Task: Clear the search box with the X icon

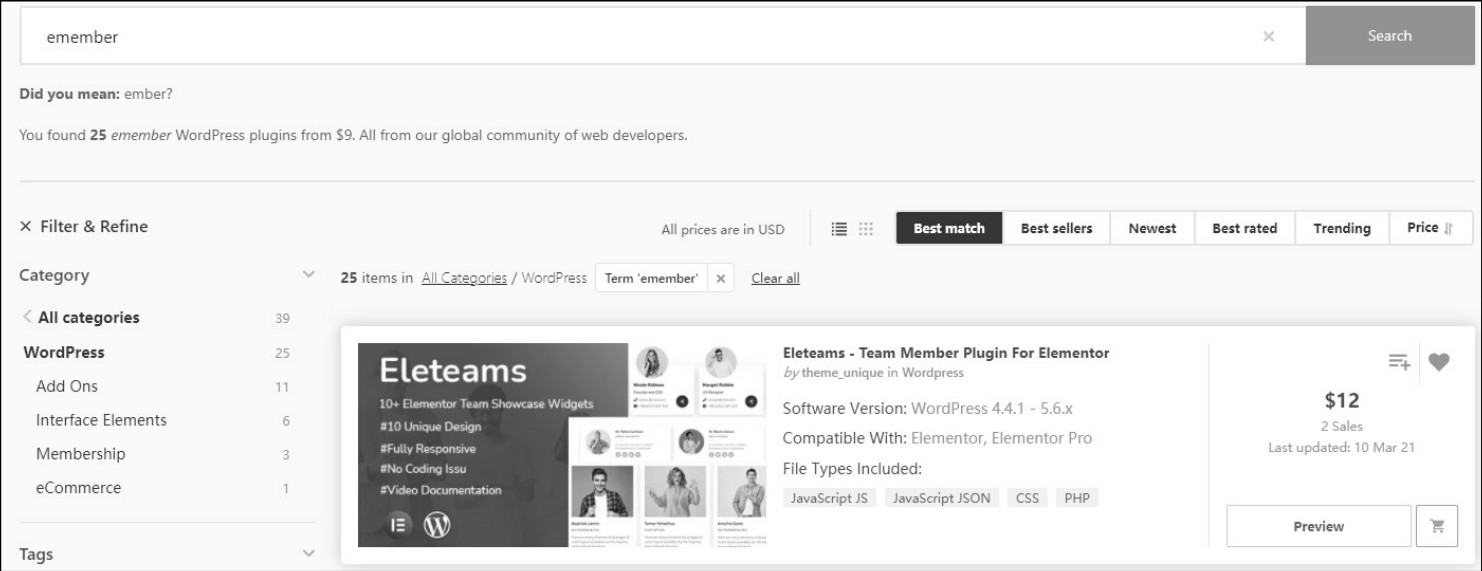Action: coord(1268,36)
